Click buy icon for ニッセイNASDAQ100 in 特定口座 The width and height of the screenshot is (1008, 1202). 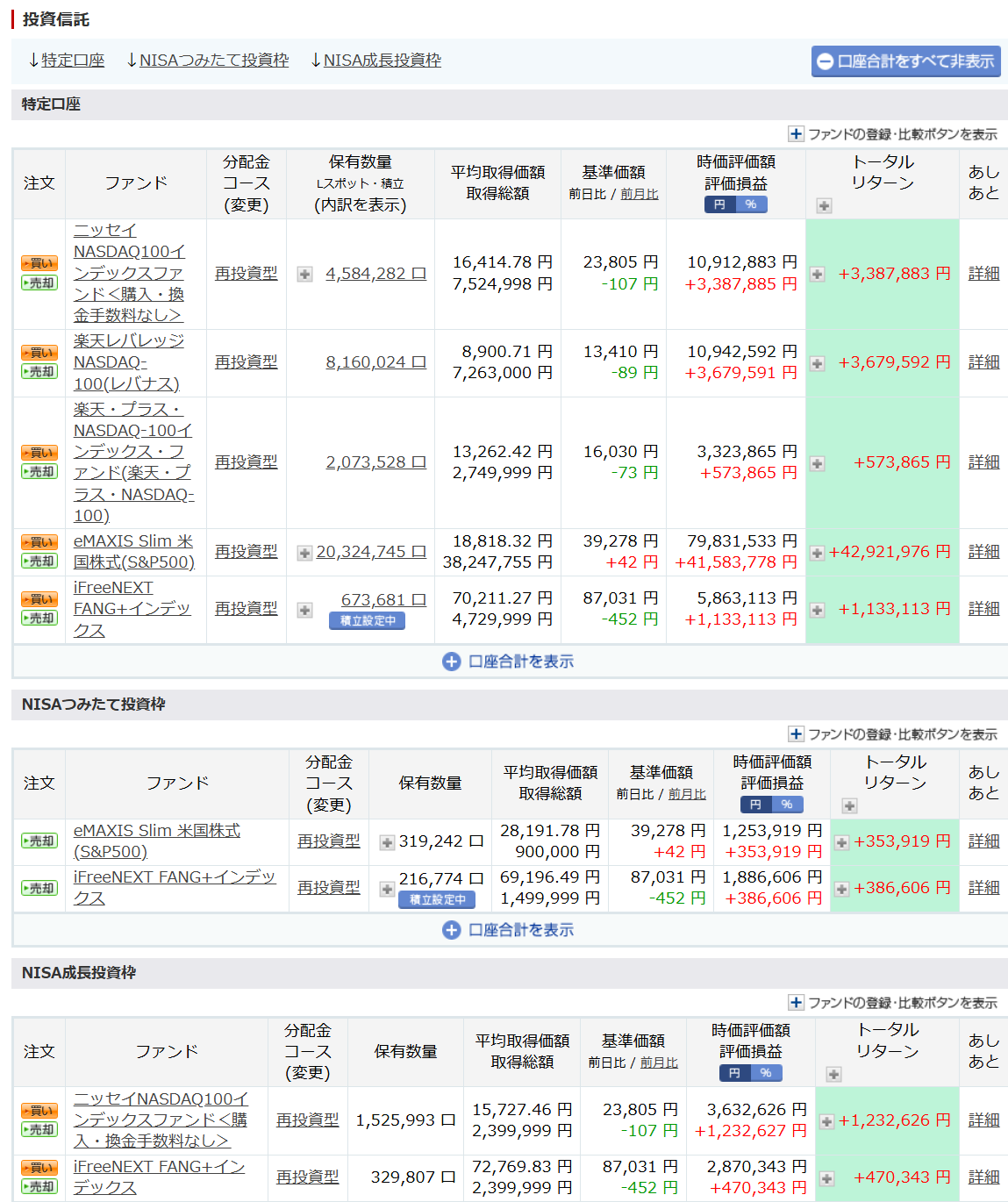coord(39,263)
